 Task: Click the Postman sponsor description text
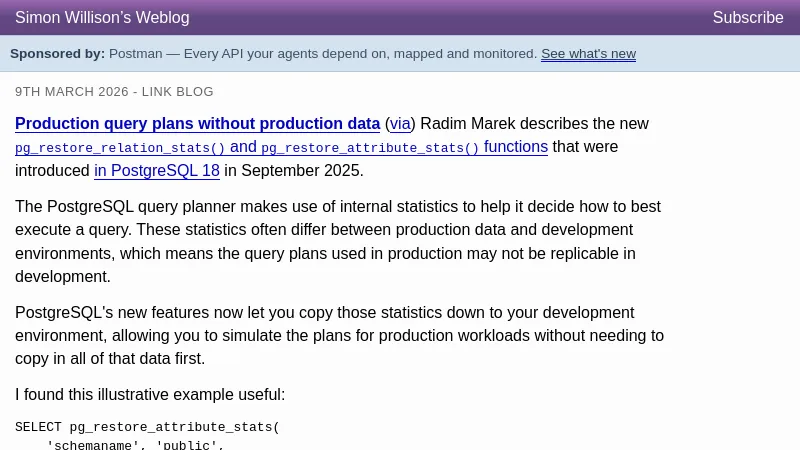(x=322, y=54)
